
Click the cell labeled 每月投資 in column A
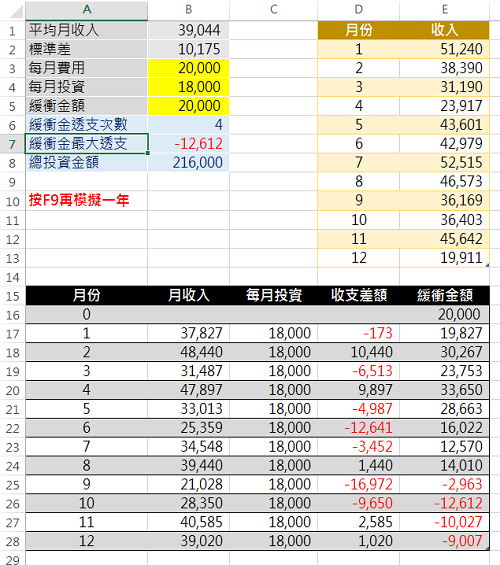86,87
